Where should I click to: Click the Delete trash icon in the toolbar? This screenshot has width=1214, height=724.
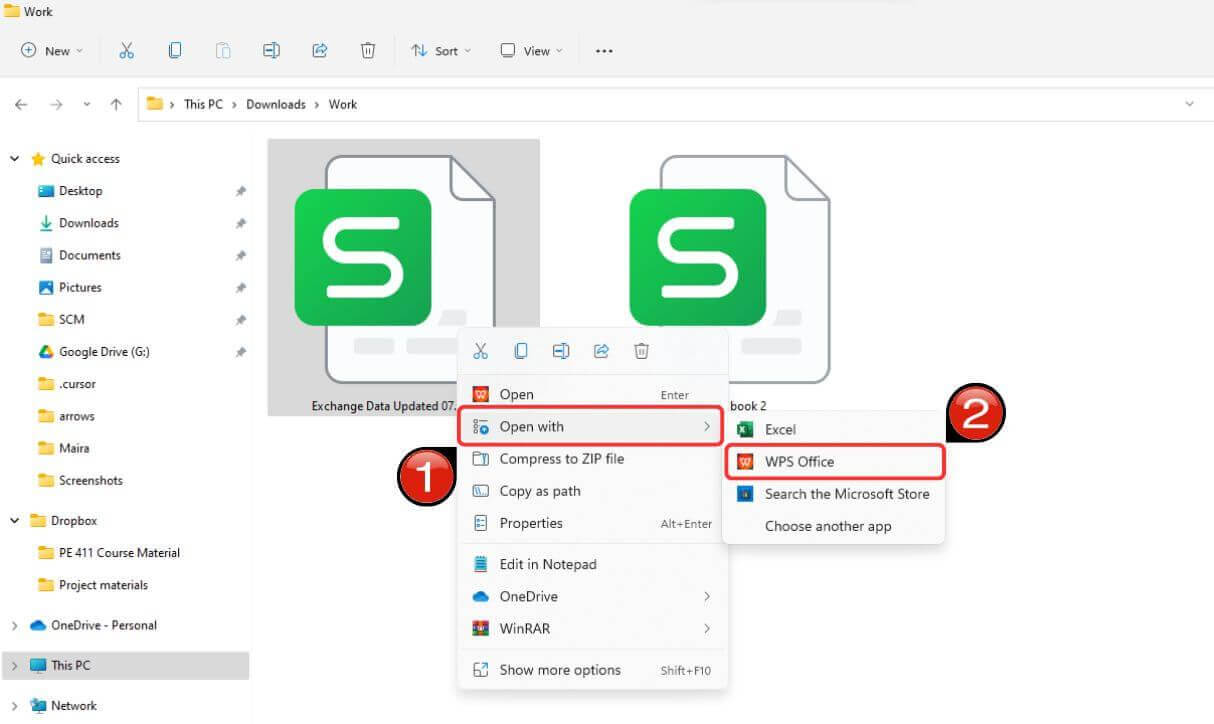pyautogui.click(x=368, y=50)
